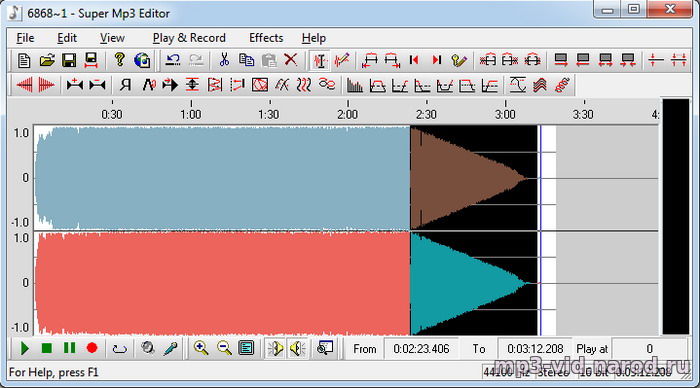Click the paste clipboard icon
The width and height of the screenshot is (700, 388).
click(269, 60)
